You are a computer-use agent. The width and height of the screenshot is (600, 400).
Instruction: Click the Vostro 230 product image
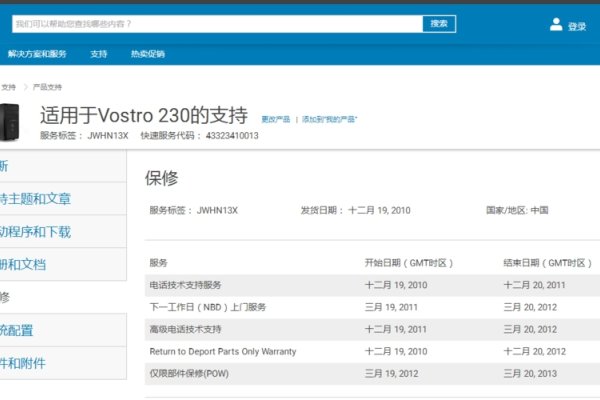(x=10, y=122)
